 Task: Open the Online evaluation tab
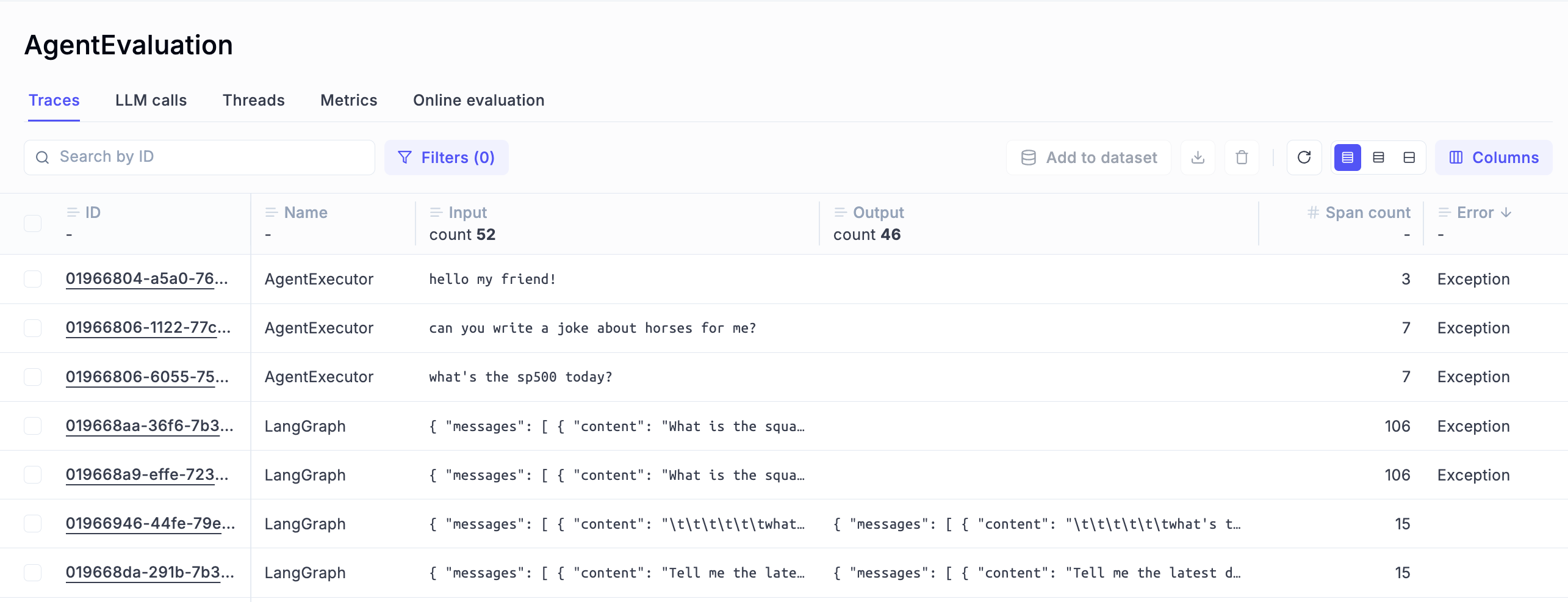pos(478,100)
